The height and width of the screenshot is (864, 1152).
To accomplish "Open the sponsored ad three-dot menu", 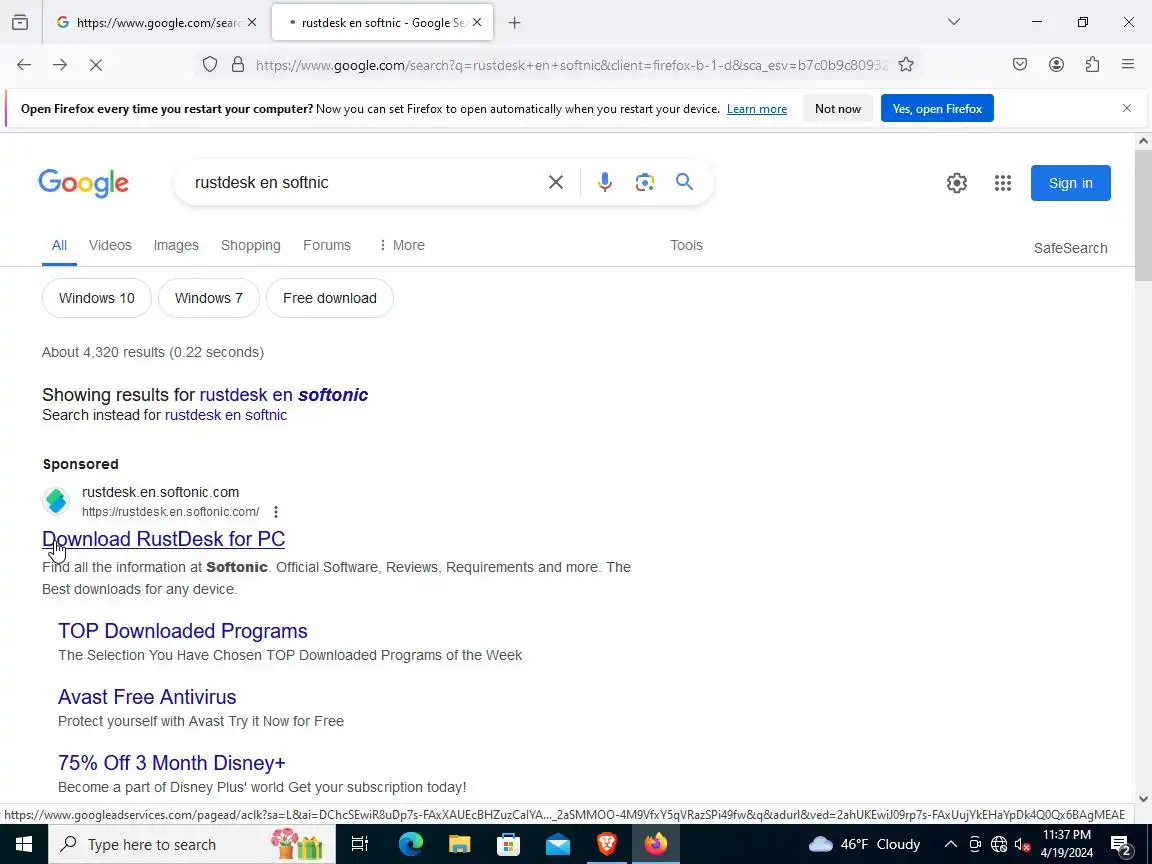I will click(276, 512).
